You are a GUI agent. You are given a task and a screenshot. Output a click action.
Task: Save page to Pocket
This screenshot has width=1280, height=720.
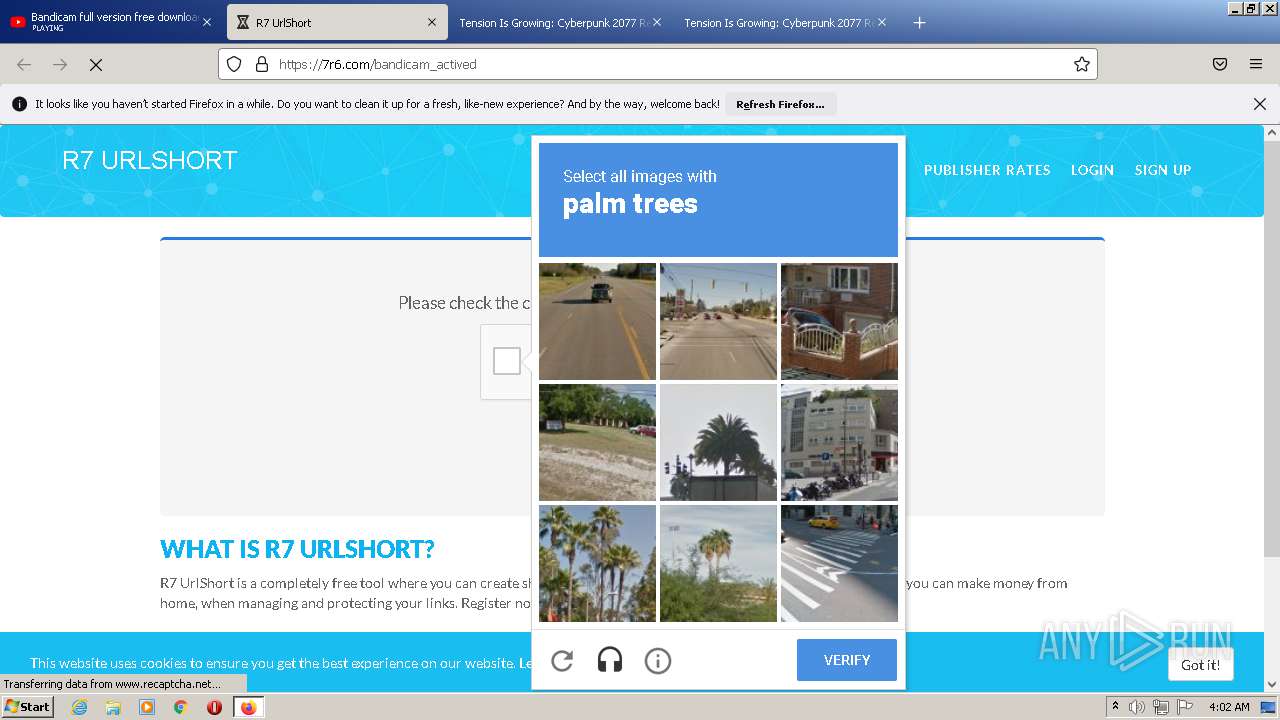point(1220,64)
